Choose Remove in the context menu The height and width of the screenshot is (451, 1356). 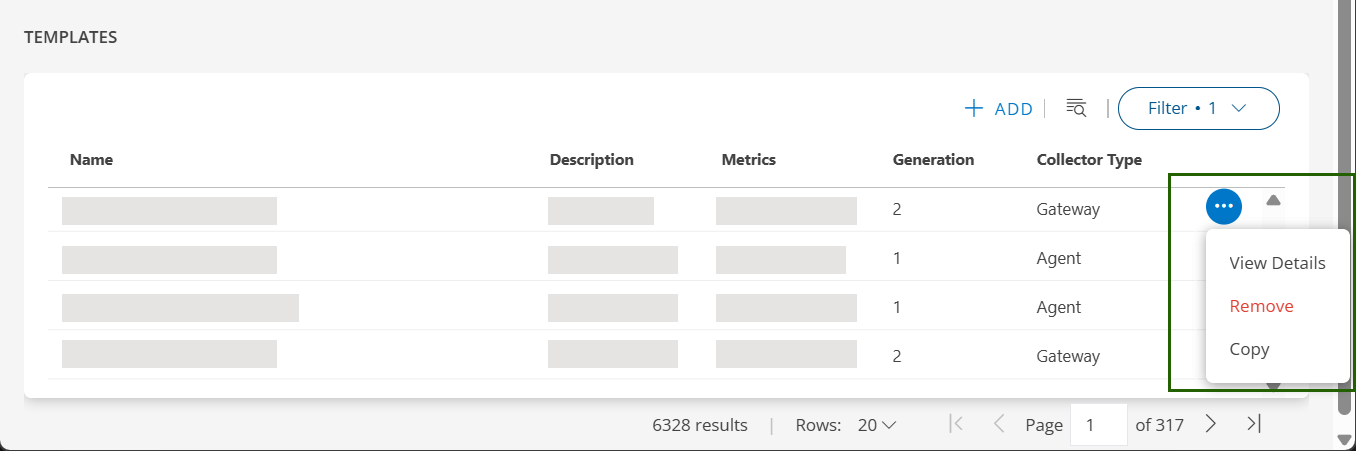[1261, 306]
